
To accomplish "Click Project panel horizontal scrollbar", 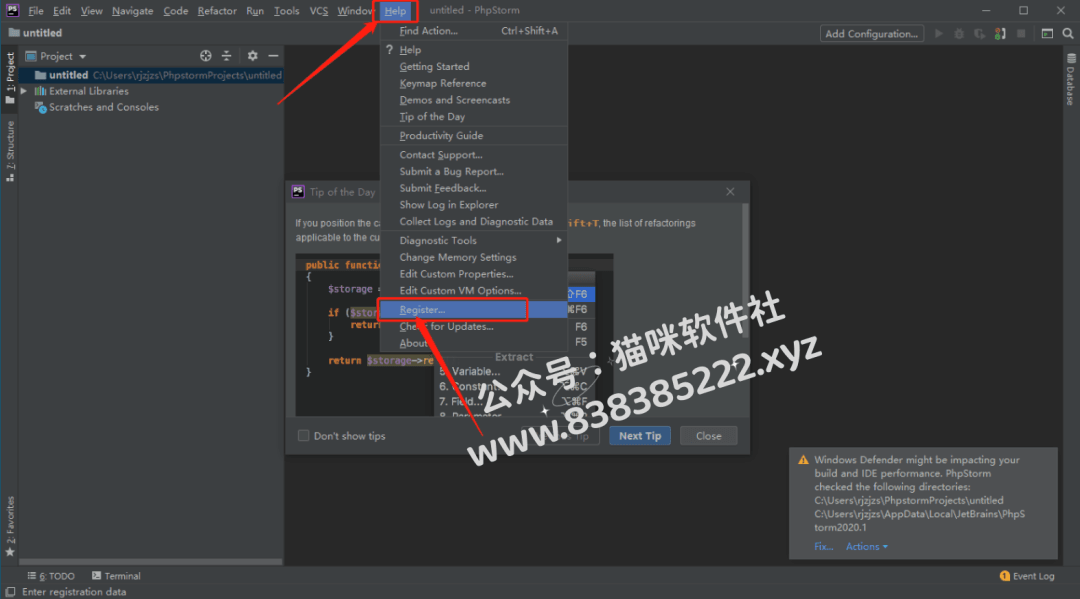I will (x=151, y=562).
